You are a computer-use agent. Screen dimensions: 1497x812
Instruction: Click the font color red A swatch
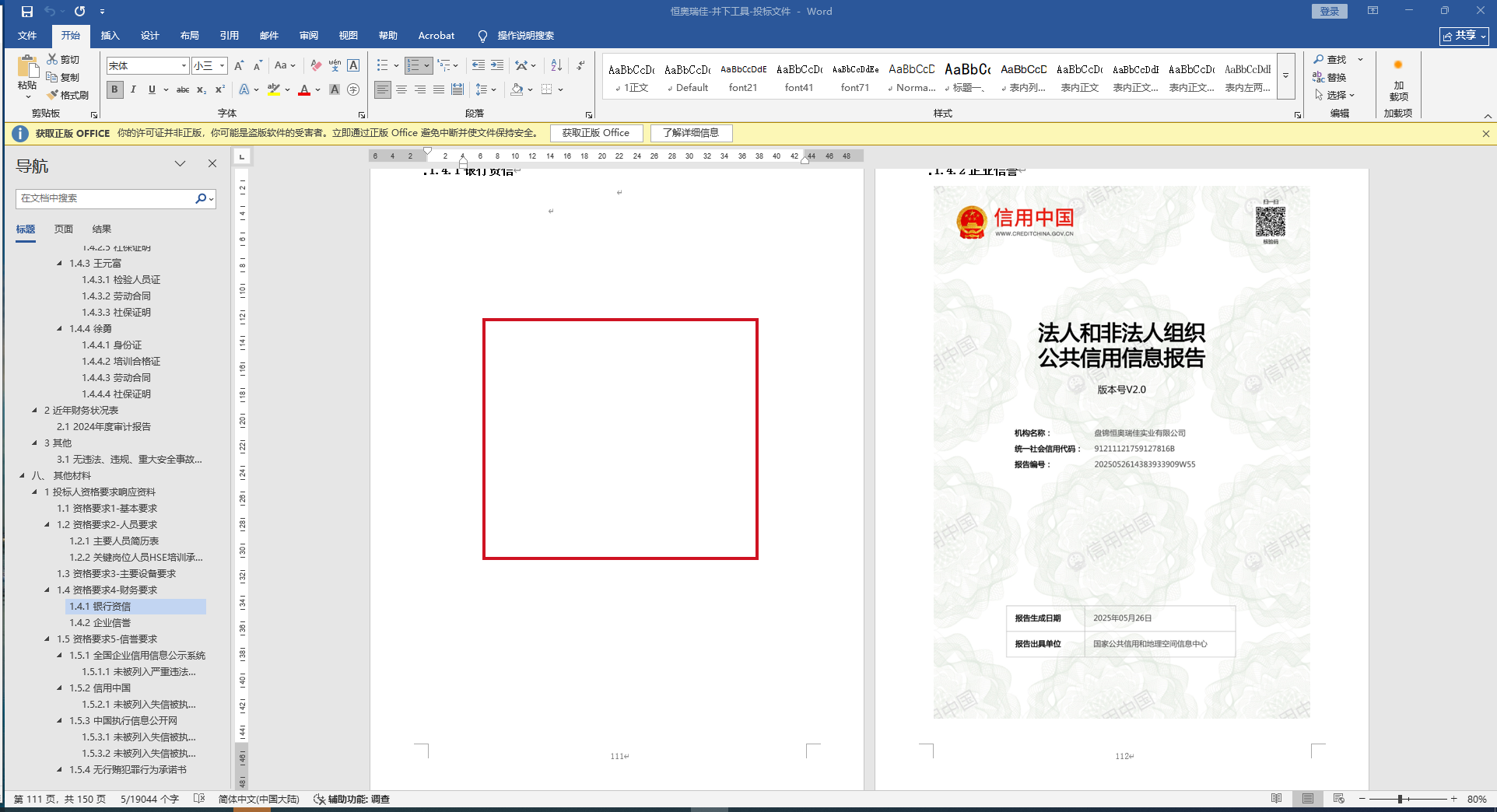tap(304, 89)
